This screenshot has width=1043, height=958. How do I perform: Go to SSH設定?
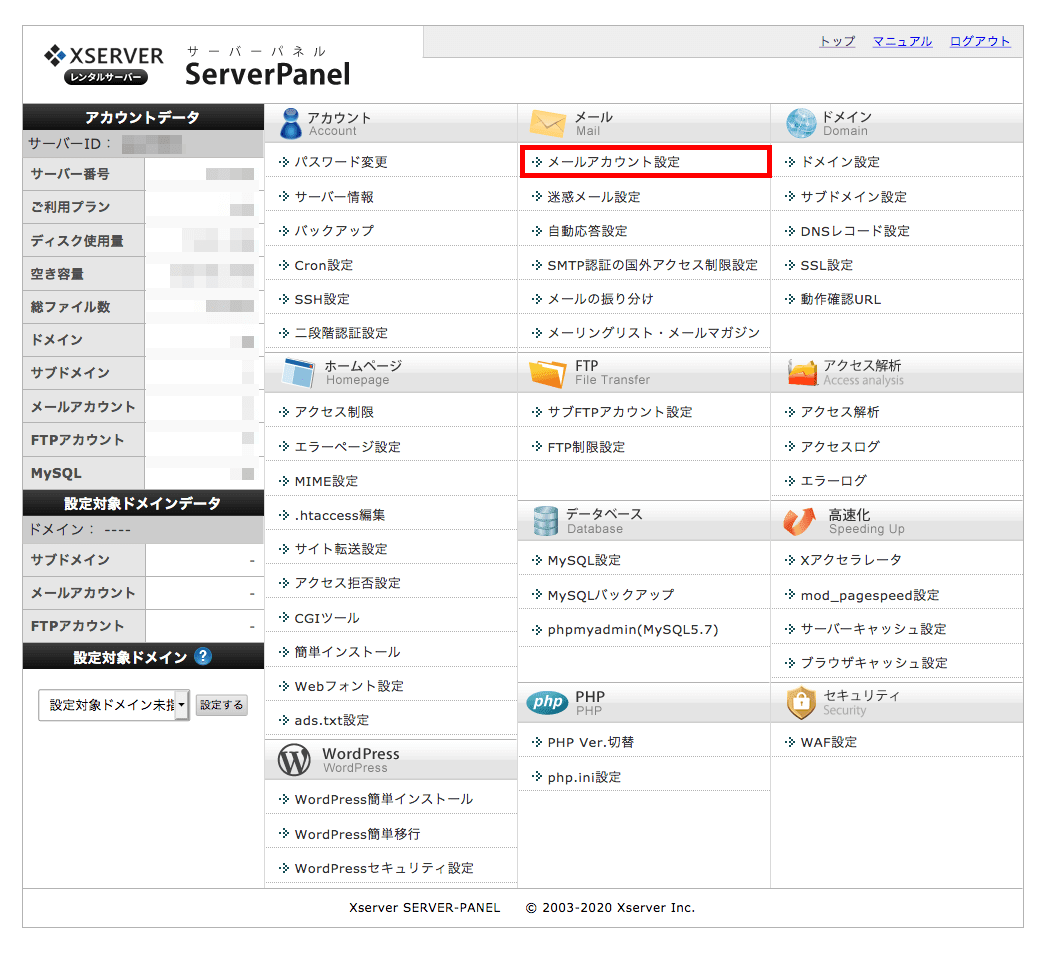pos(322,299)
